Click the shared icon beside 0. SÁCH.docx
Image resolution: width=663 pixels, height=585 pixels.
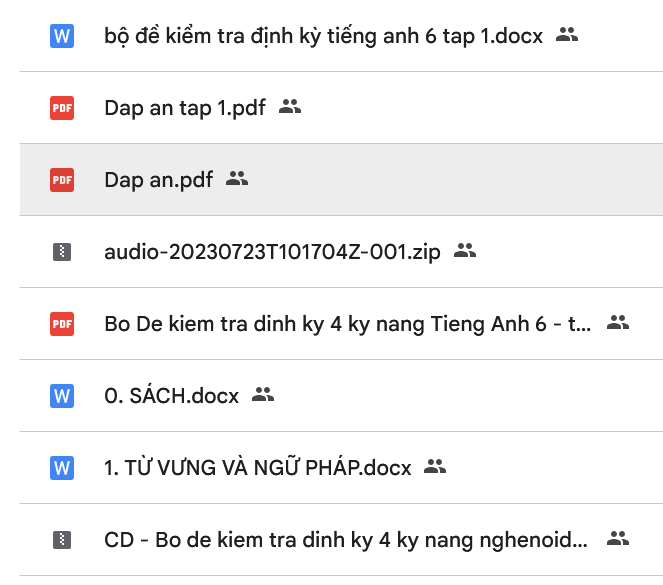tap(263, 395)
